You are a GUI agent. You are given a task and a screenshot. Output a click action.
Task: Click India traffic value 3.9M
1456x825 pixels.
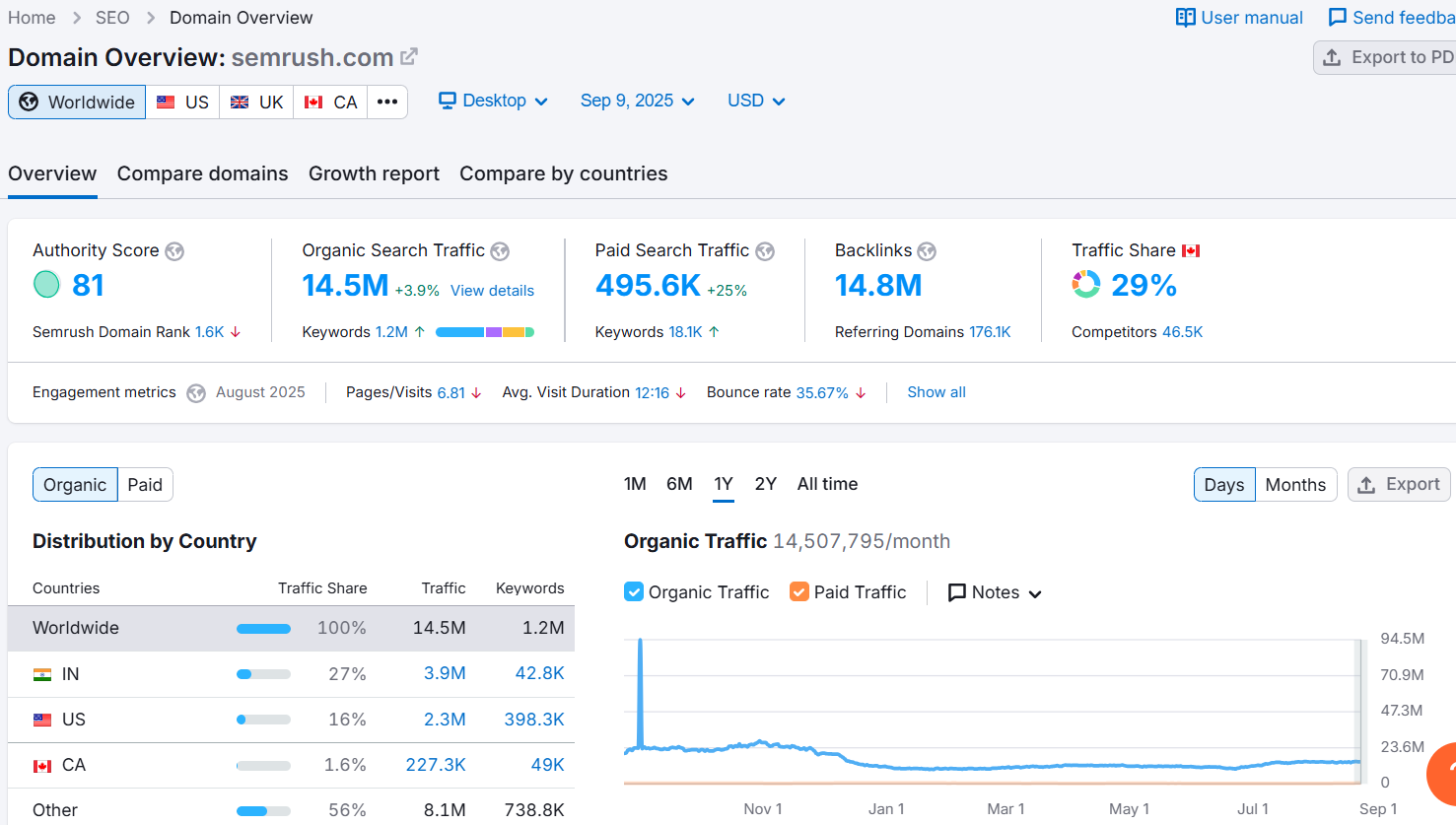pyautogui.click(x=445, y=673)
